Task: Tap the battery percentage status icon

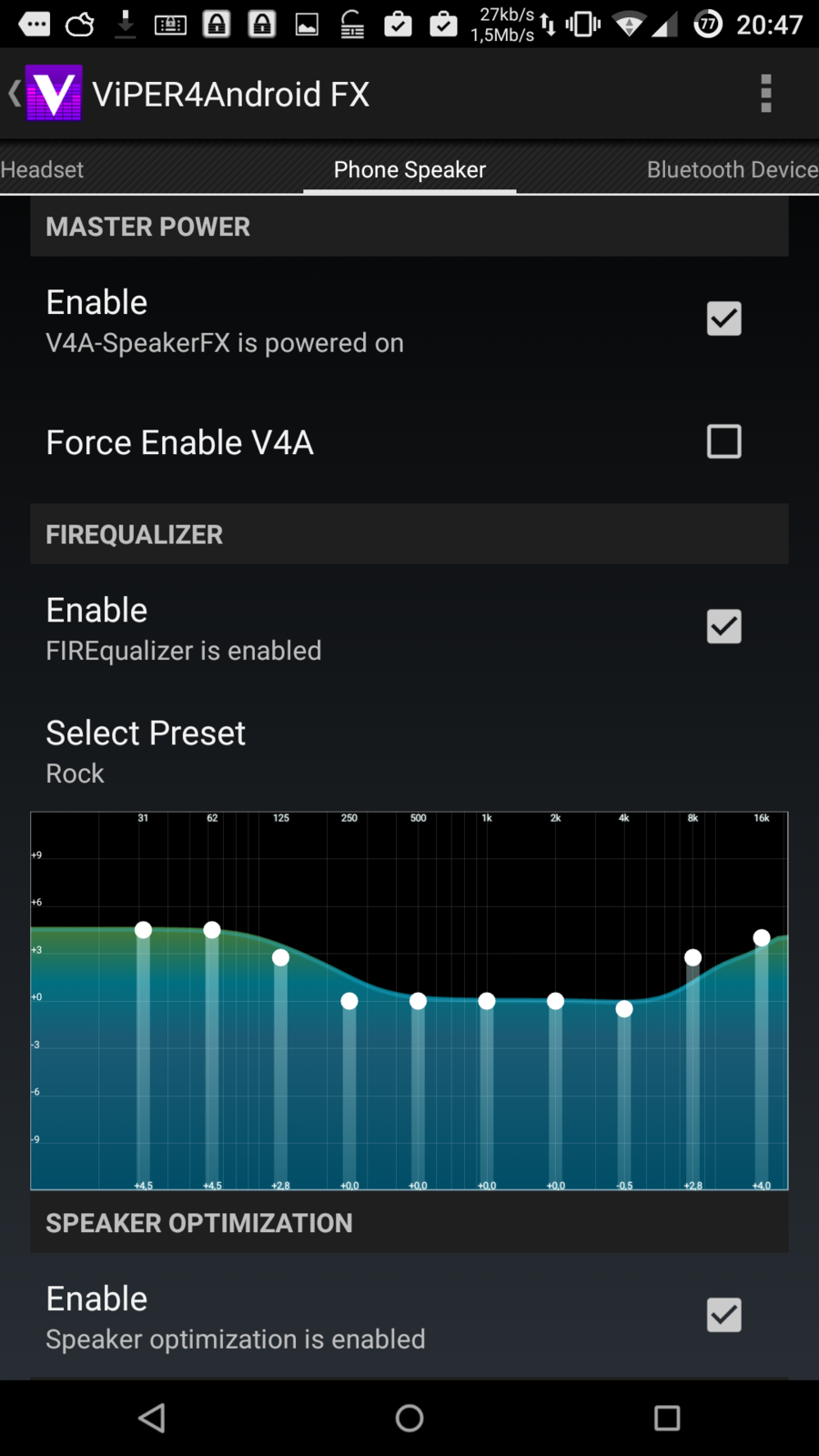Action: (x=707, y=25)
